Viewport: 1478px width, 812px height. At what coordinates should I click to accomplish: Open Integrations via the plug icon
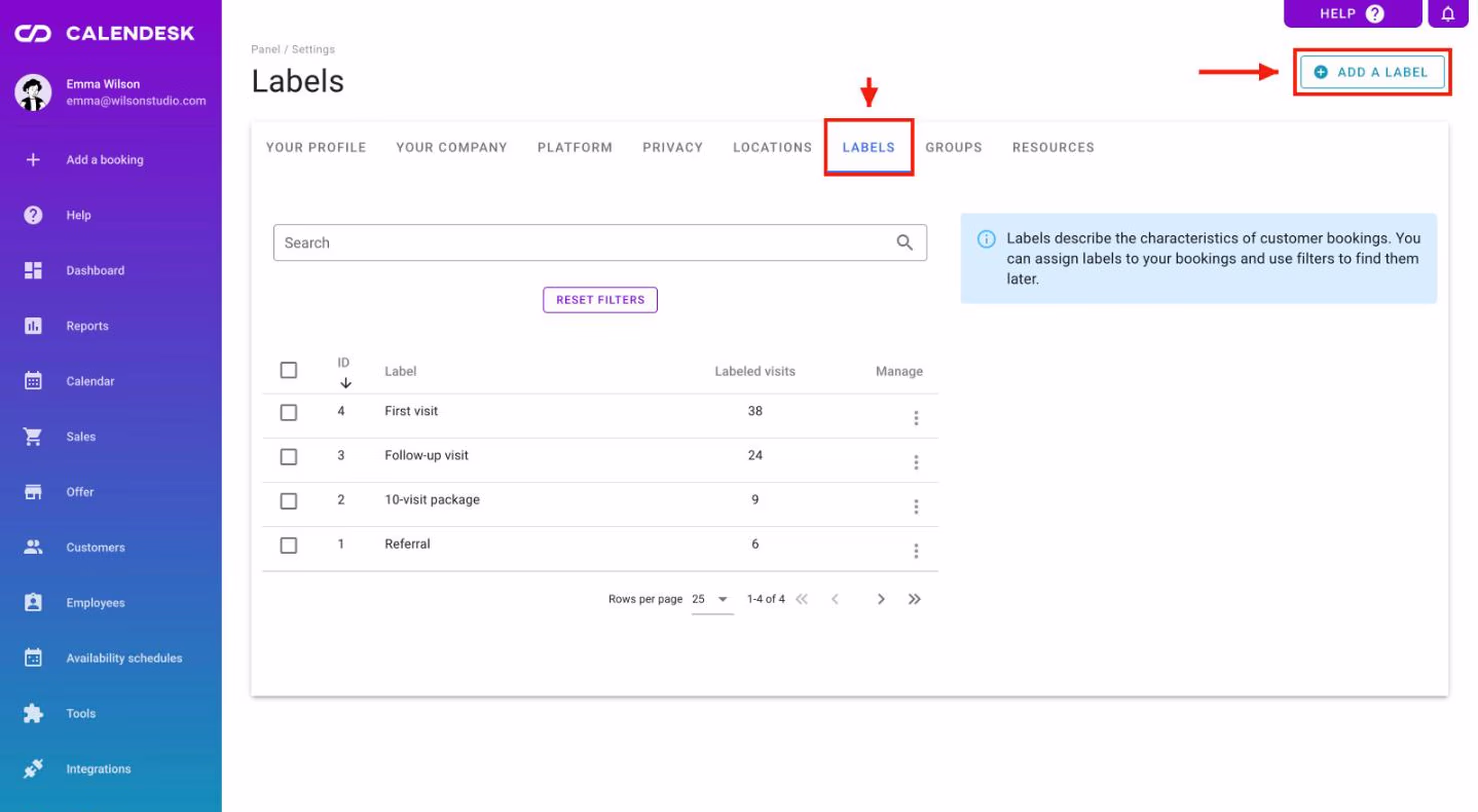(33, 769)
